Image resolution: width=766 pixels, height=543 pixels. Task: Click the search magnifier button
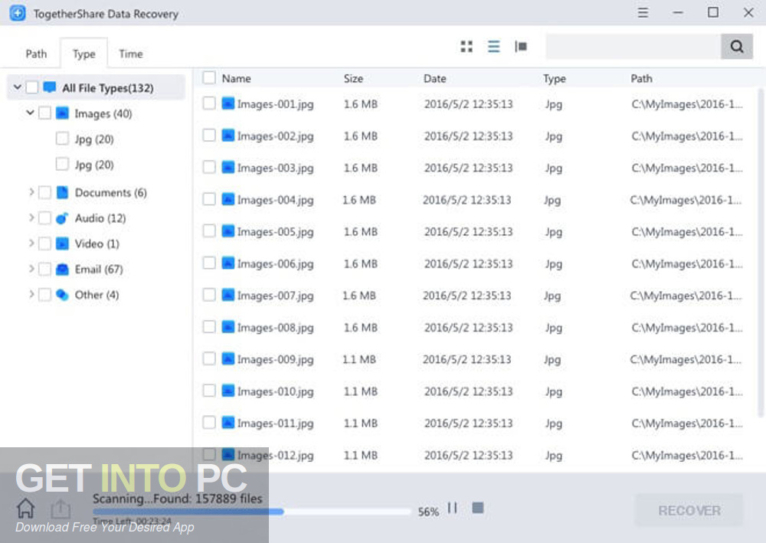click(x=737, y=46)
